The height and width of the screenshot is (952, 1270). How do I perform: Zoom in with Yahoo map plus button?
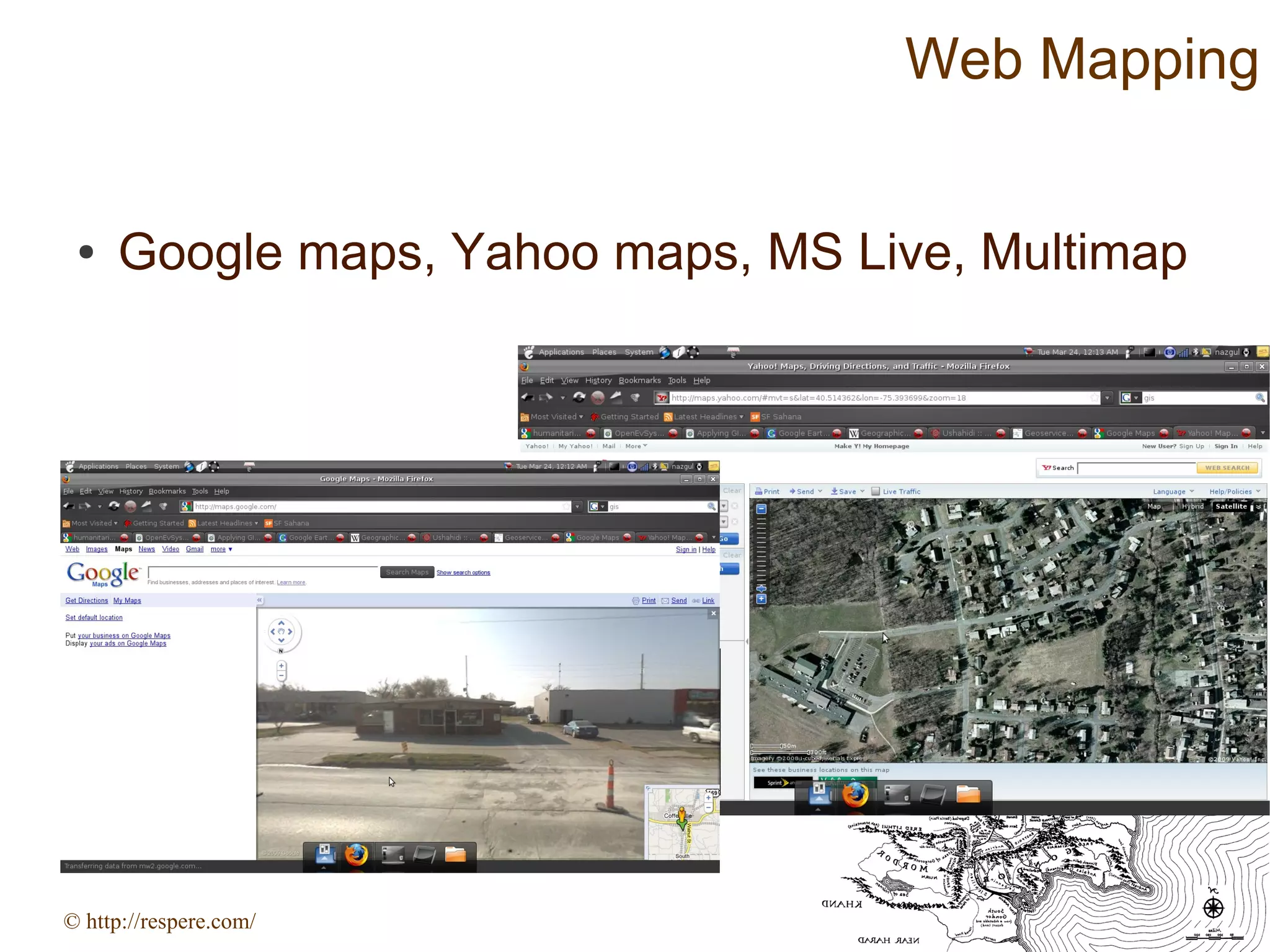[762, 598]
